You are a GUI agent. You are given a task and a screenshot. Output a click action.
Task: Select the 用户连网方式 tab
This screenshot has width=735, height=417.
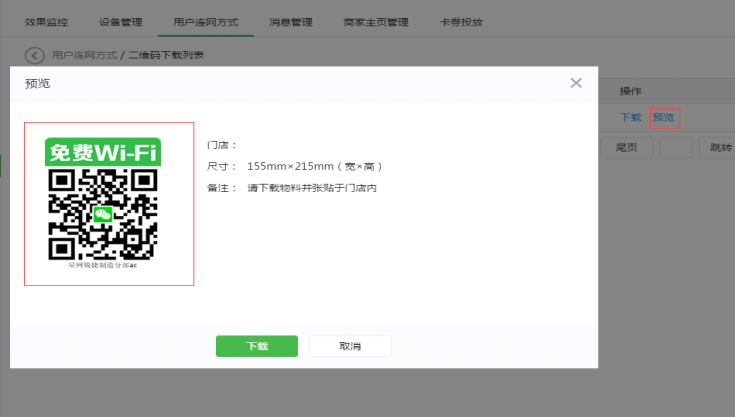pyautogui.click(x=206, y=22)
